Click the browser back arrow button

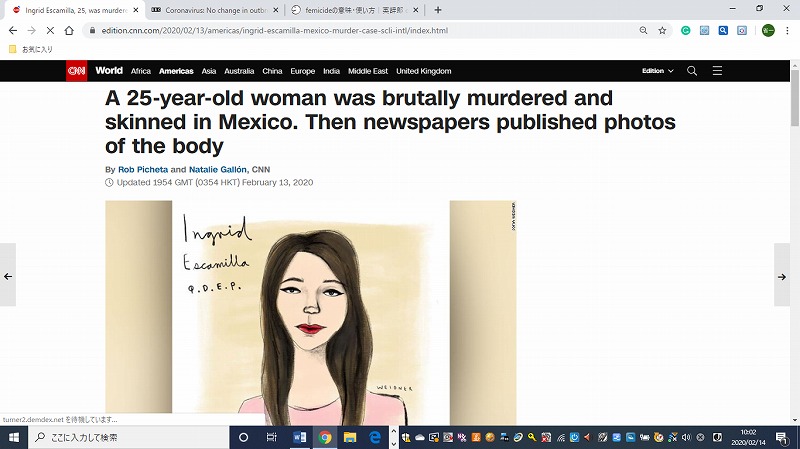tap(13, 31)
